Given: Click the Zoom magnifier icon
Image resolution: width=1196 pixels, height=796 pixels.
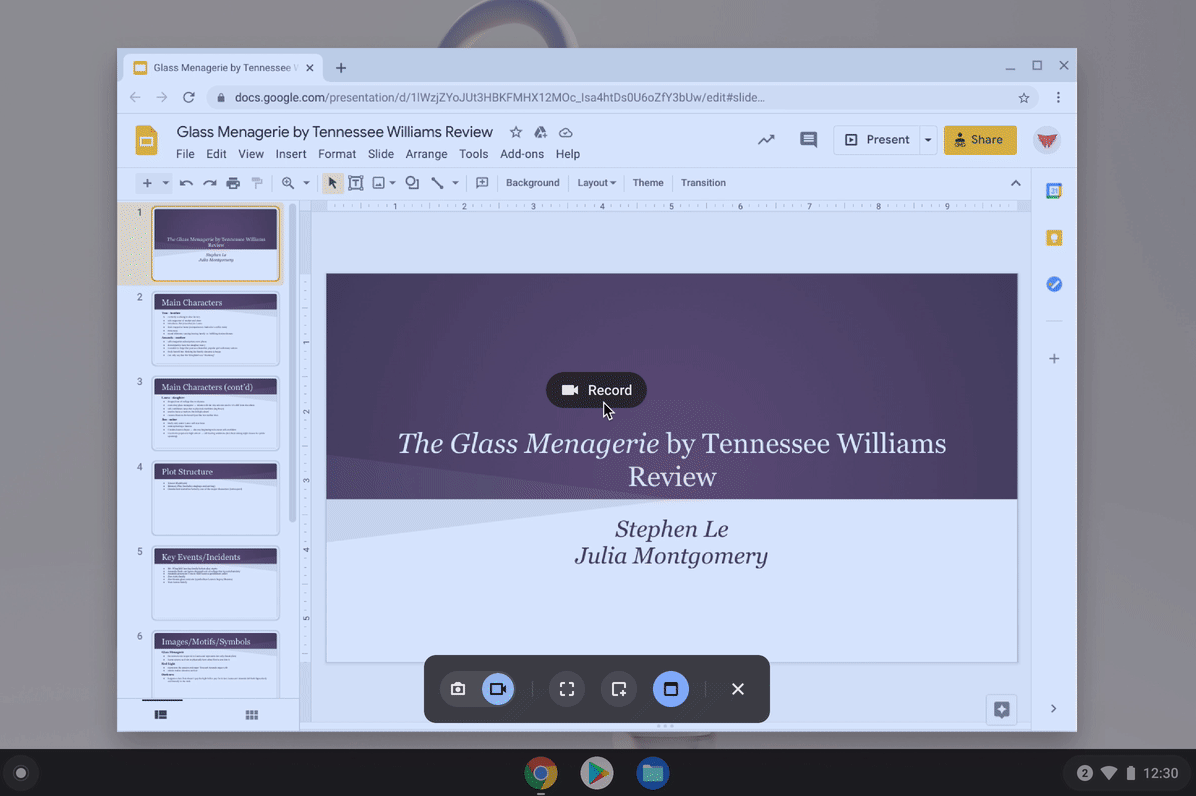Looking at the screenshot, I should tap(288, 183).
